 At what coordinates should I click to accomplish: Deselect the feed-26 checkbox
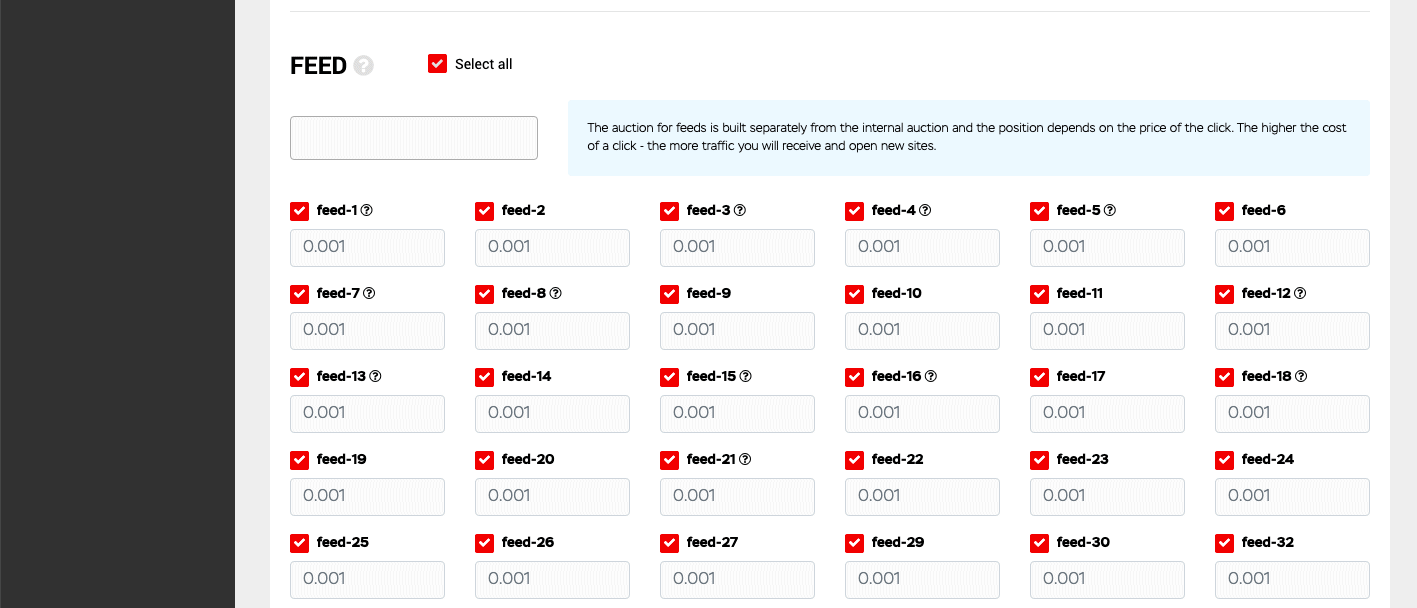[485, 543]
